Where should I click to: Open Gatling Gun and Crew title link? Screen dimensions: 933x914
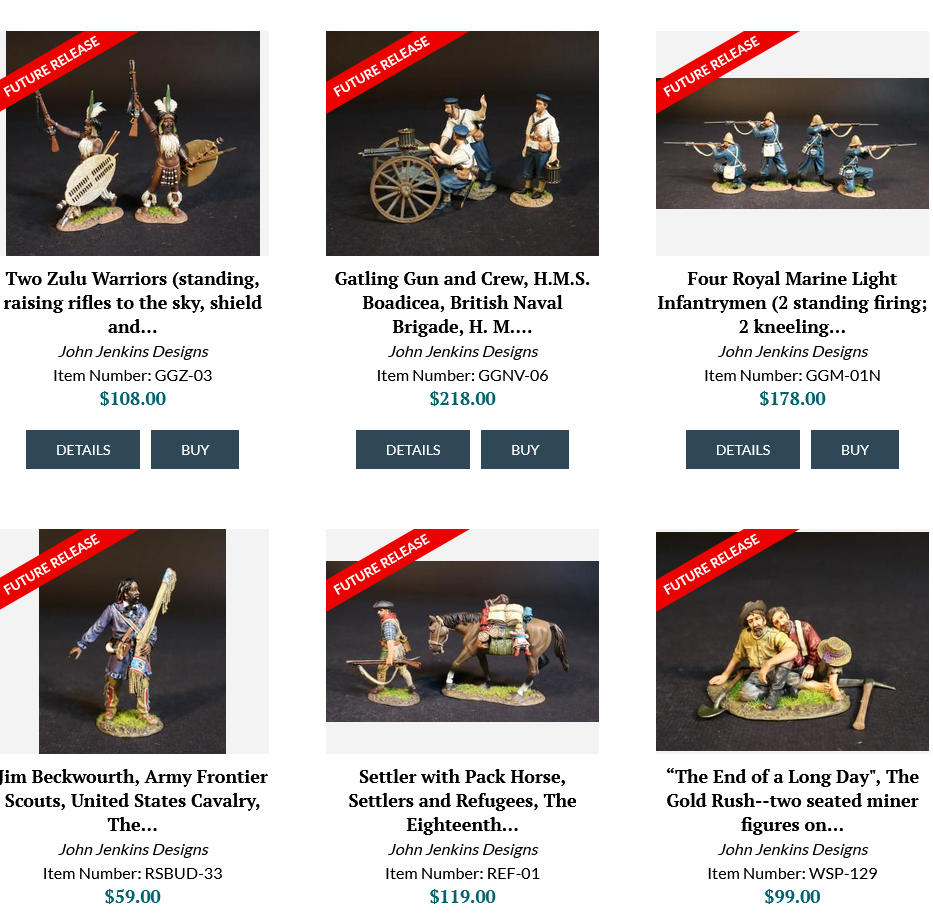(462, 303)
